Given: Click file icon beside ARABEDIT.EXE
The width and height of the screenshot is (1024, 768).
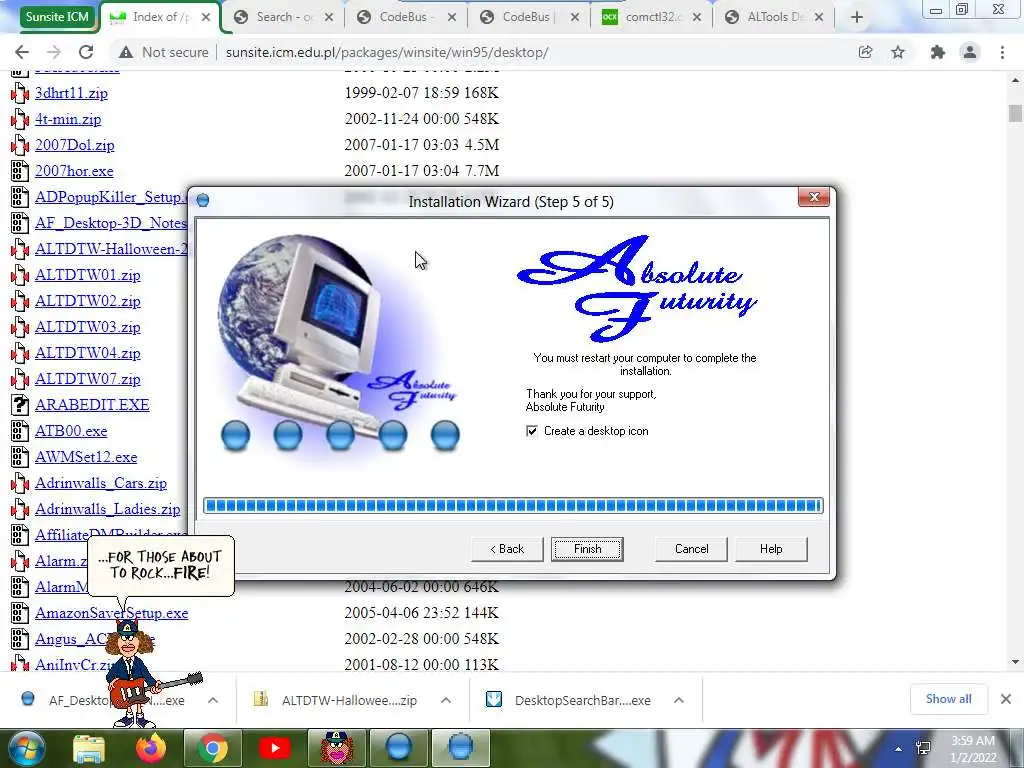Looking at the screenshot, I should 20,405.
